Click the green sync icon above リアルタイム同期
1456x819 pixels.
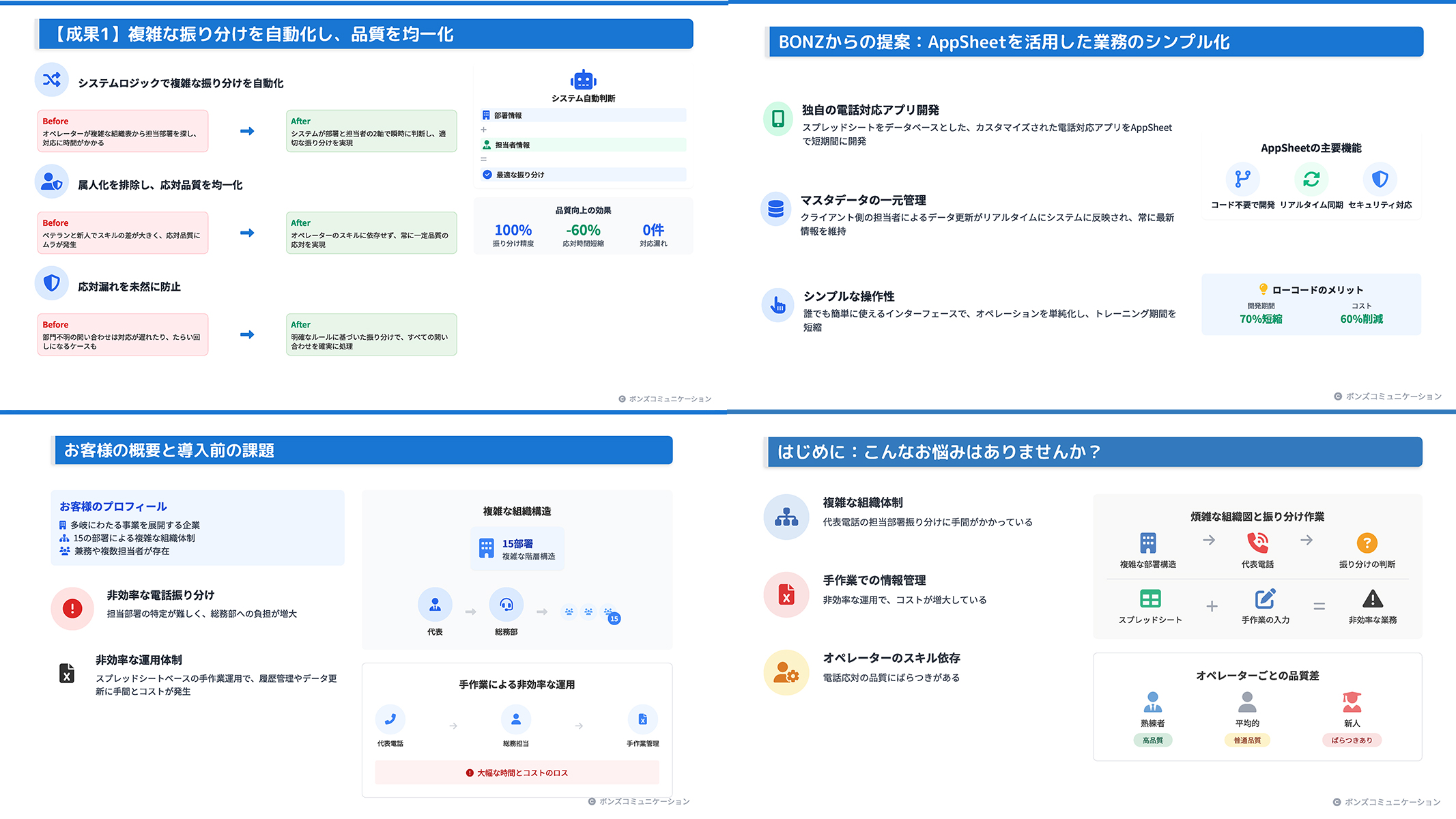1311,179
